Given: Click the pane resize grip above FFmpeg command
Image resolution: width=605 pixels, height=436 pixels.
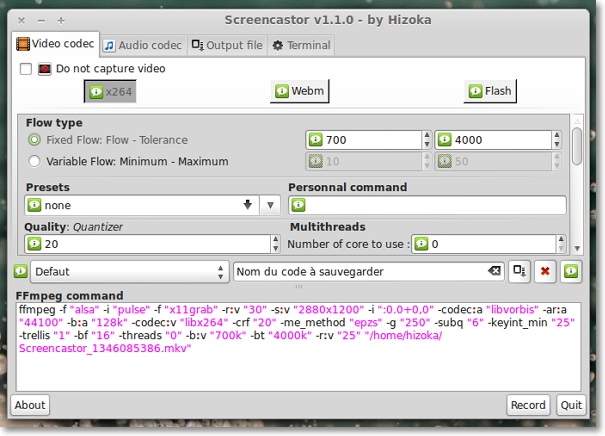Looking at the screenshot, I should coord(299,286).
